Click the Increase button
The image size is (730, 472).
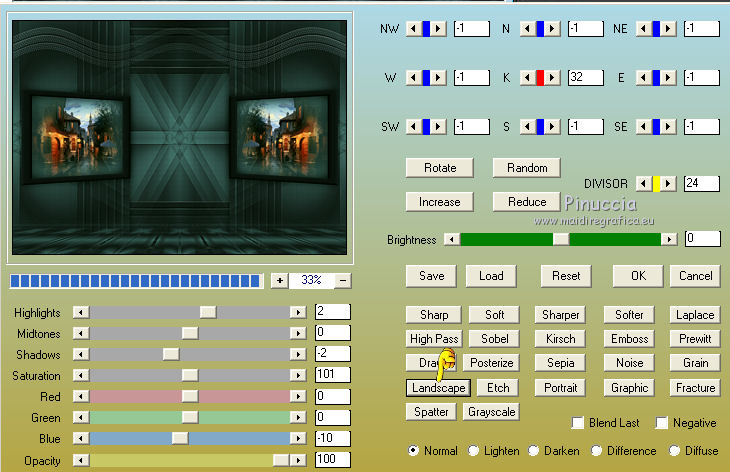440,202
